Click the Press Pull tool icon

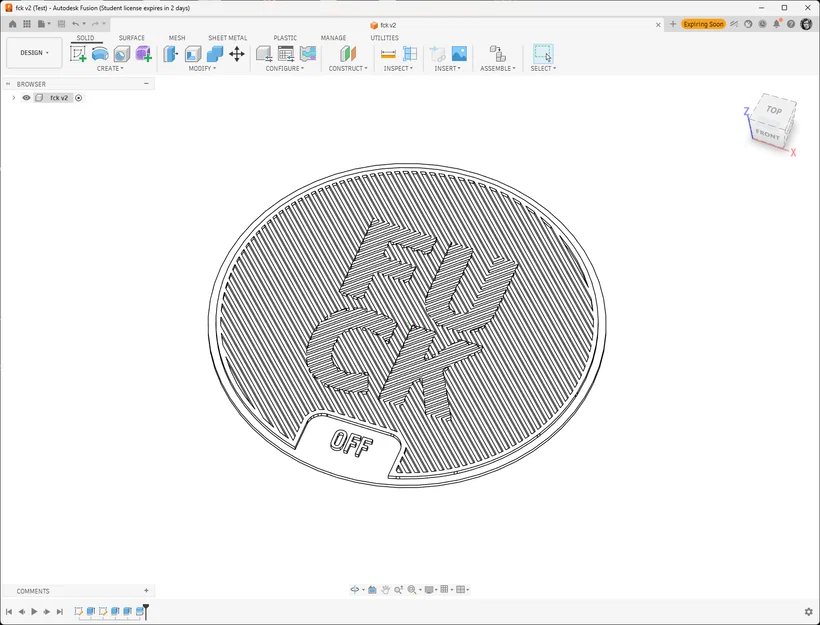tap(170, 53)
